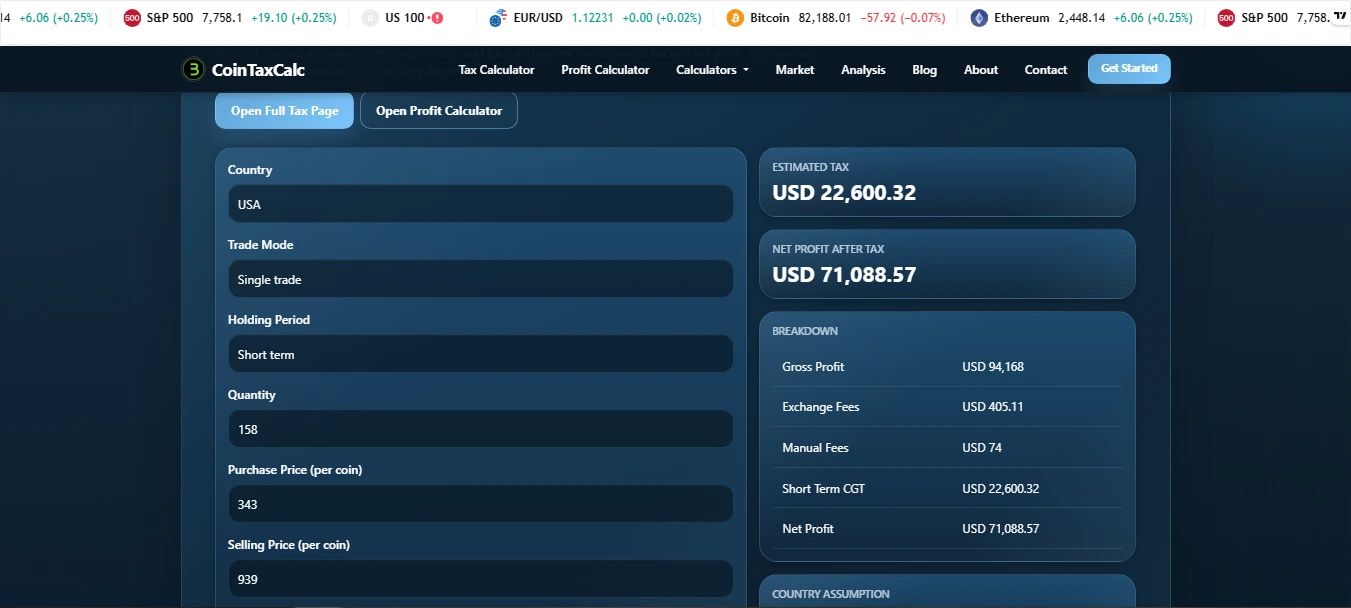This screenshot has height=608, width=1351.
Task: Click the Get Started button
Action: [x=1129, y=69]
